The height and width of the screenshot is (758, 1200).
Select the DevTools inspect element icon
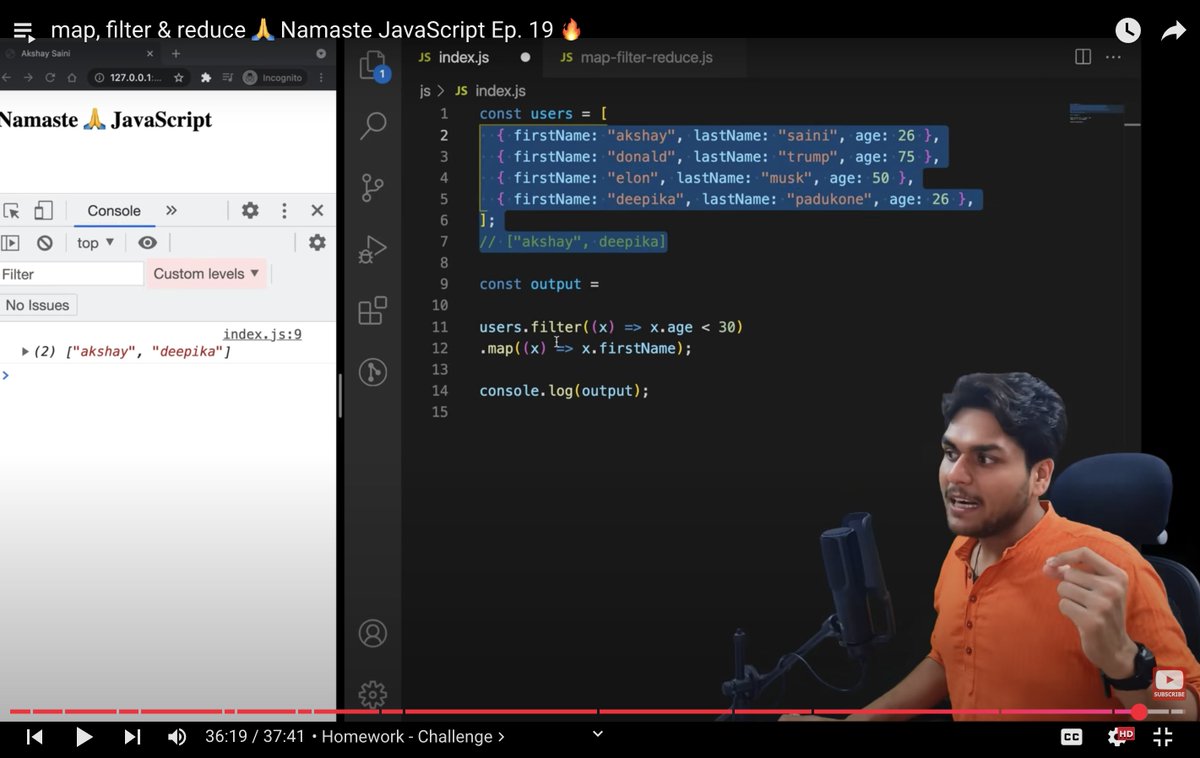click(x=11, y=210)
